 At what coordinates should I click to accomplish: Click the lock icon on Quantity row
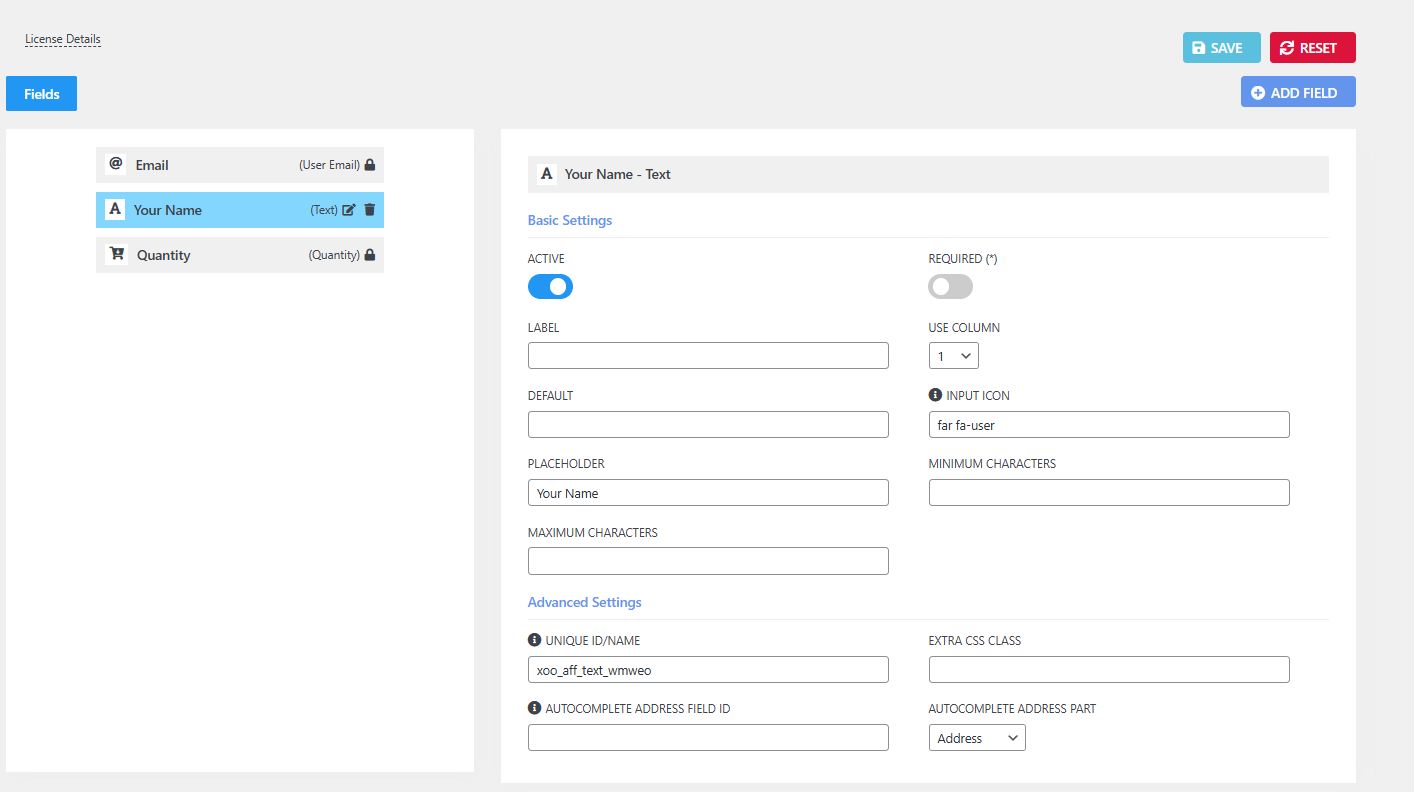(370, 255)
